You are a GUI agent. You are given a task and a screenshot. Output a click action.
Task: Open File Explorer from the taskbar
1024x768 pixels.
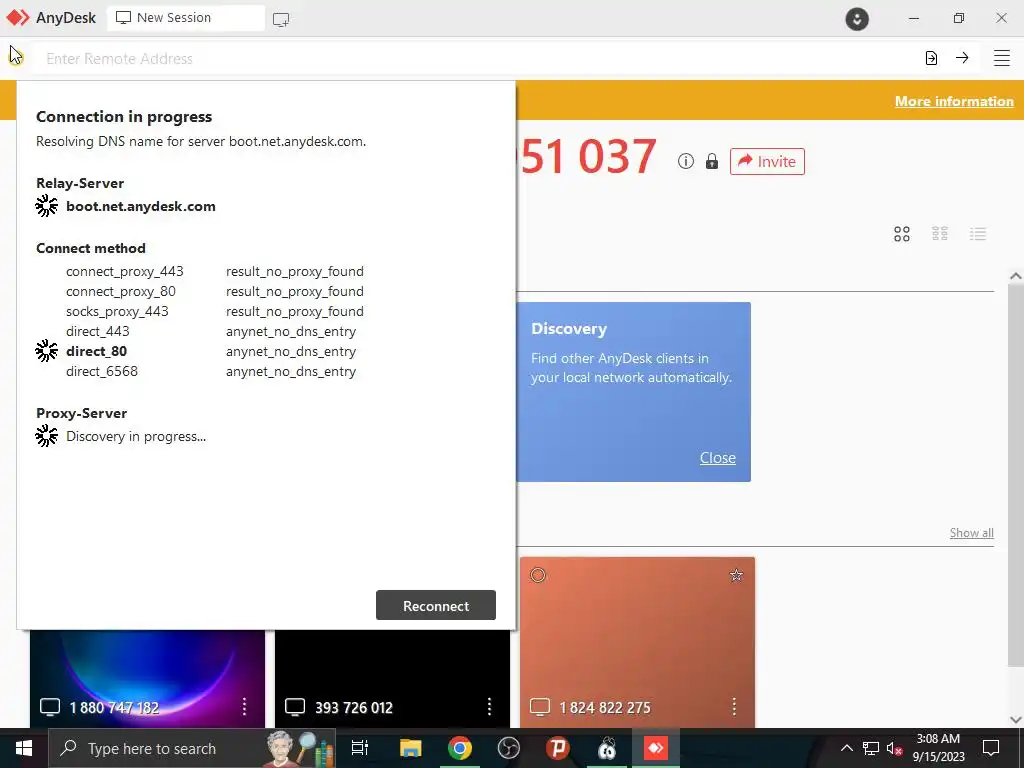(x=411, y=748)
